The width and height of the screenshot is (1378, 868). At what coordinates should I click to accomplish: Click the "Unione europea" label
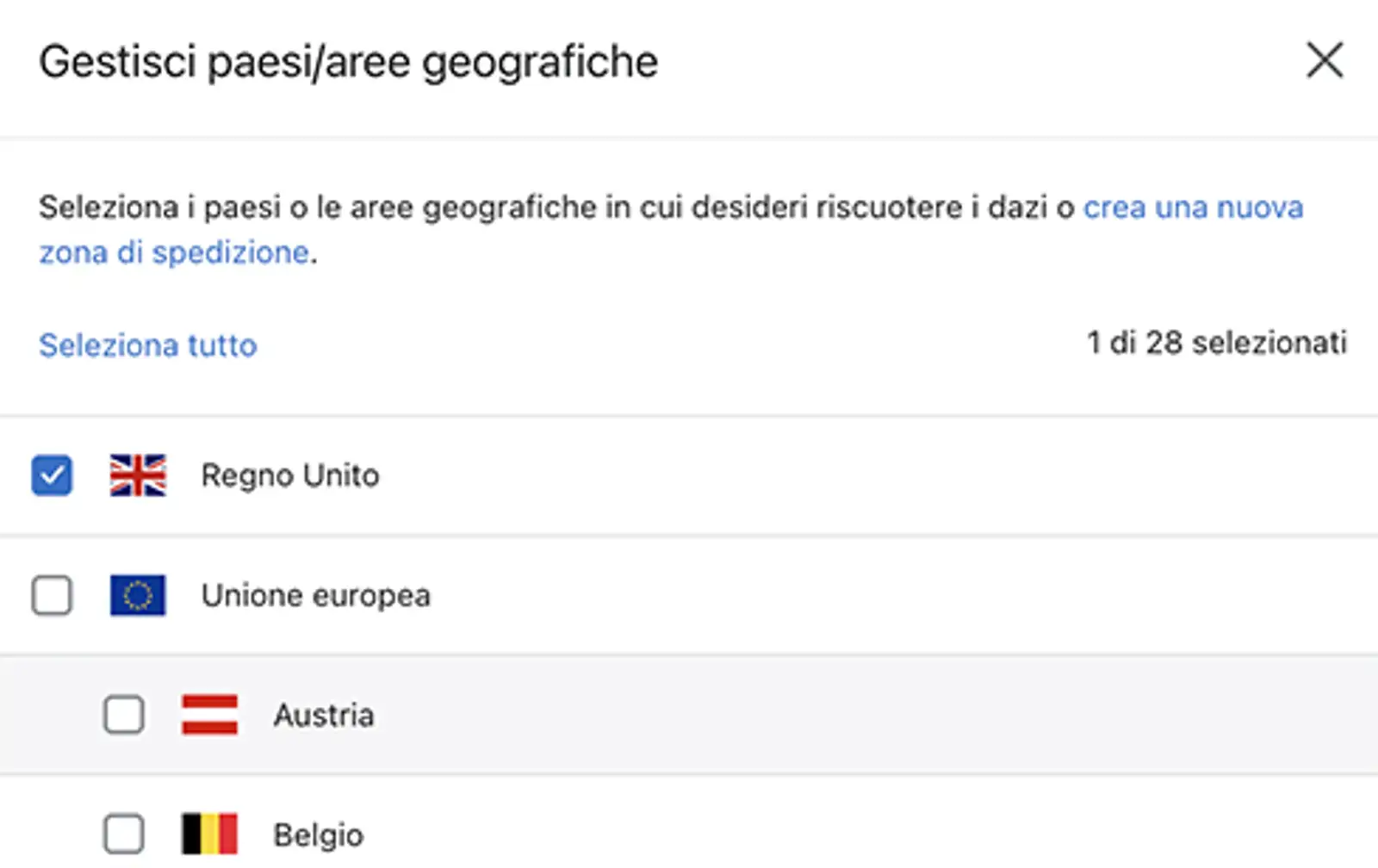(316, 595)
